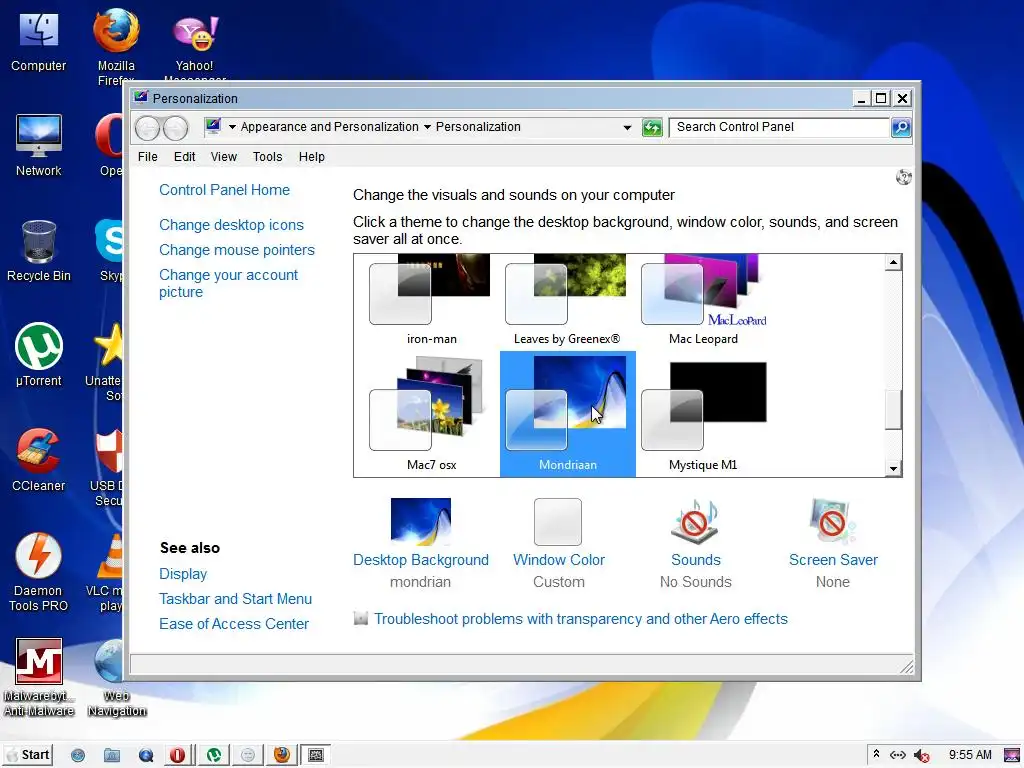Open the Display link

(x=183, y=574)
